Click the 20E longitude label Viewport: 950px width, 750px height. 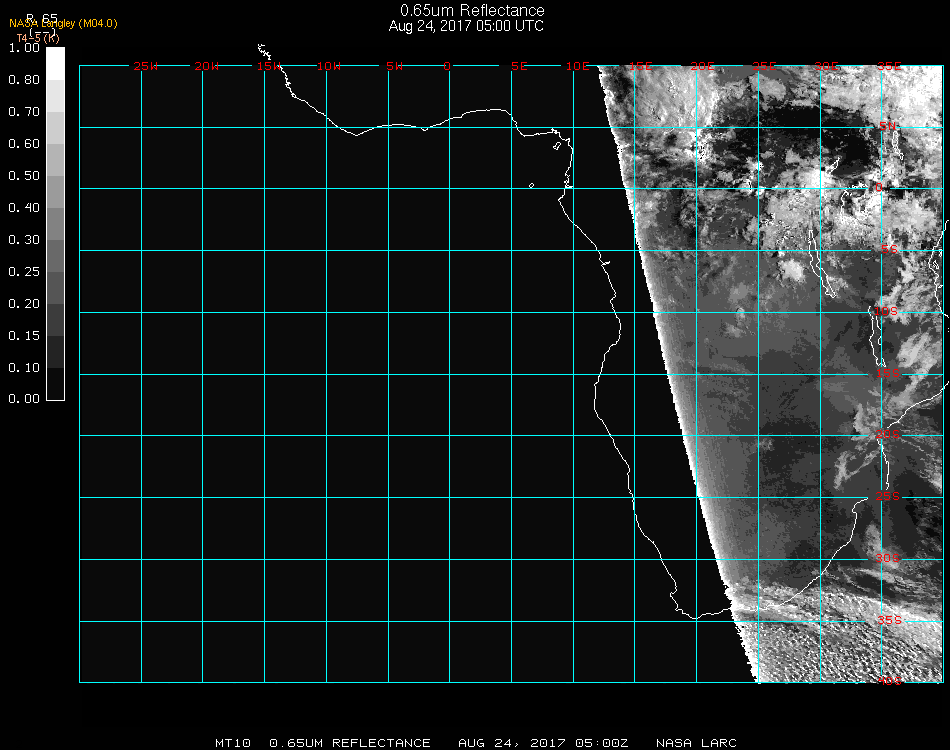coord(702,66)
